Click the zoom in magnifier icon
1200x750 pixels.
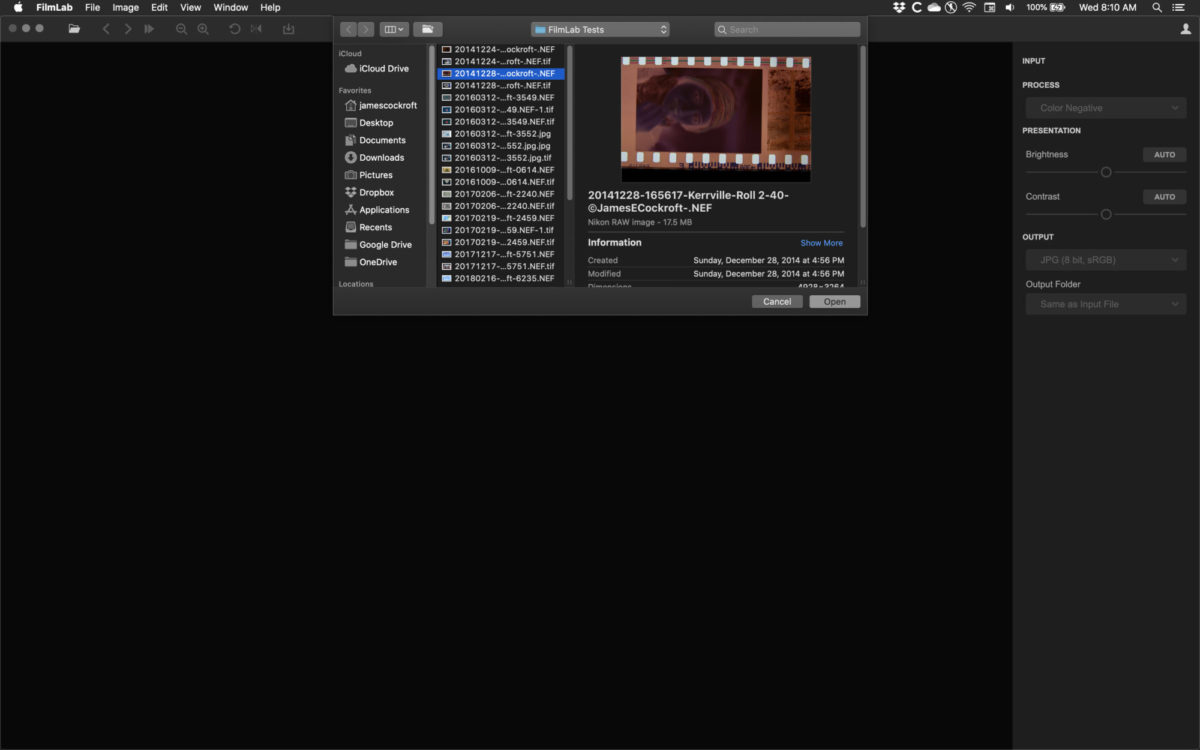pyautogui.click(x=203, y=29)
